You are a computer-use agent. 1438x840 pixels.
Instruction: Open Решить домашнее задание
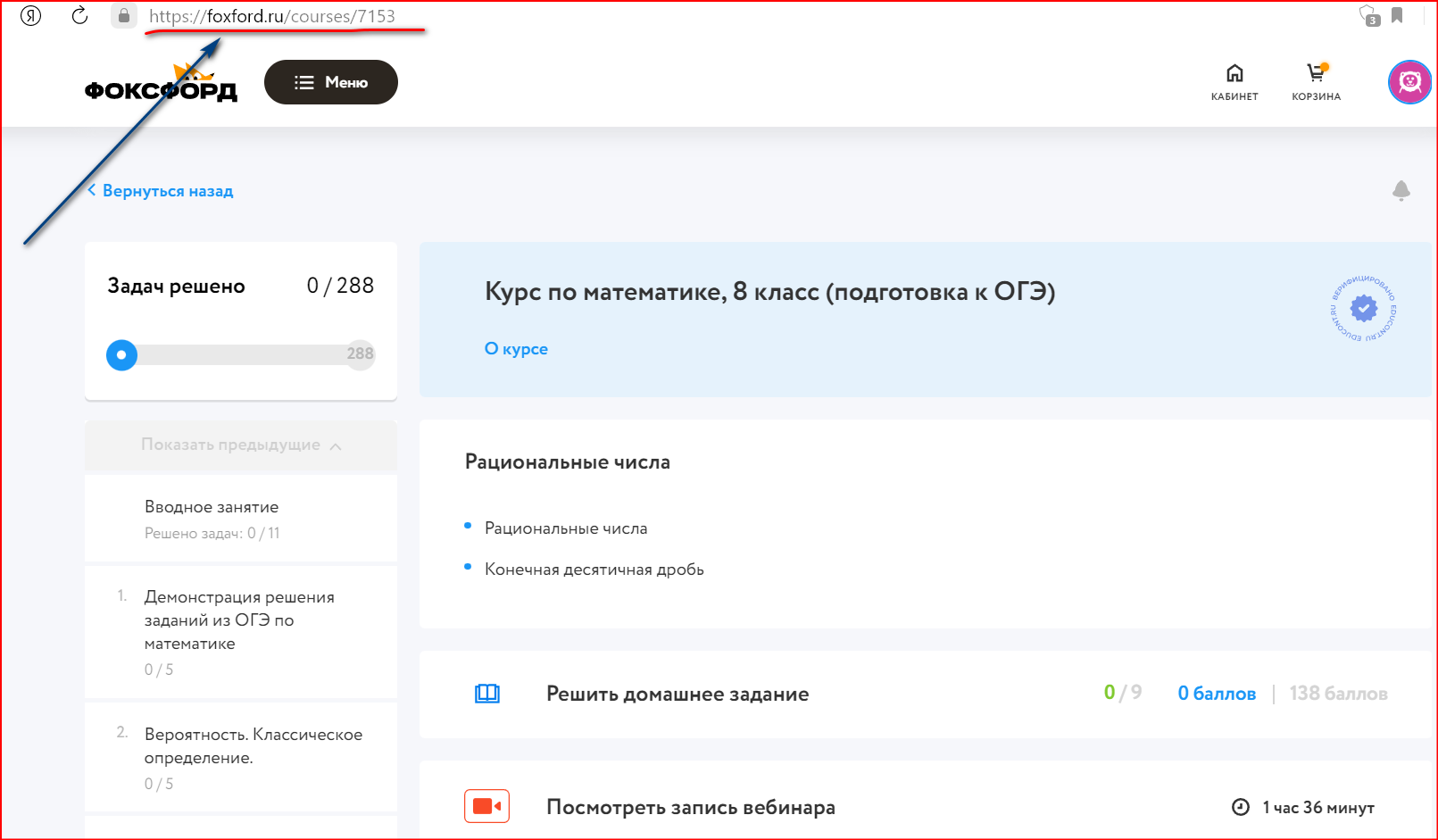[x=677, y=694]
